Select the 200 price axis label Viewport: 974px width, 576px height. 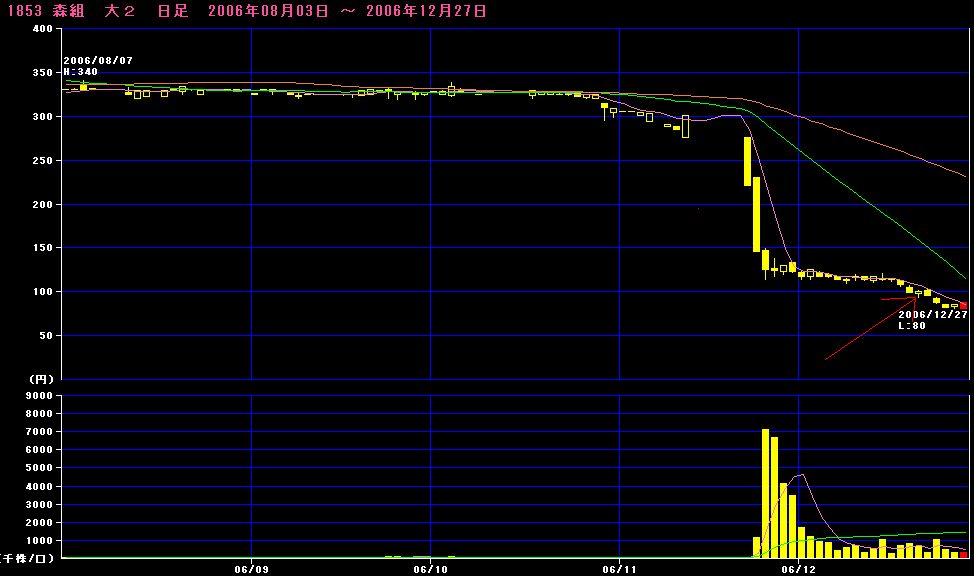click(x=42, y=204)
